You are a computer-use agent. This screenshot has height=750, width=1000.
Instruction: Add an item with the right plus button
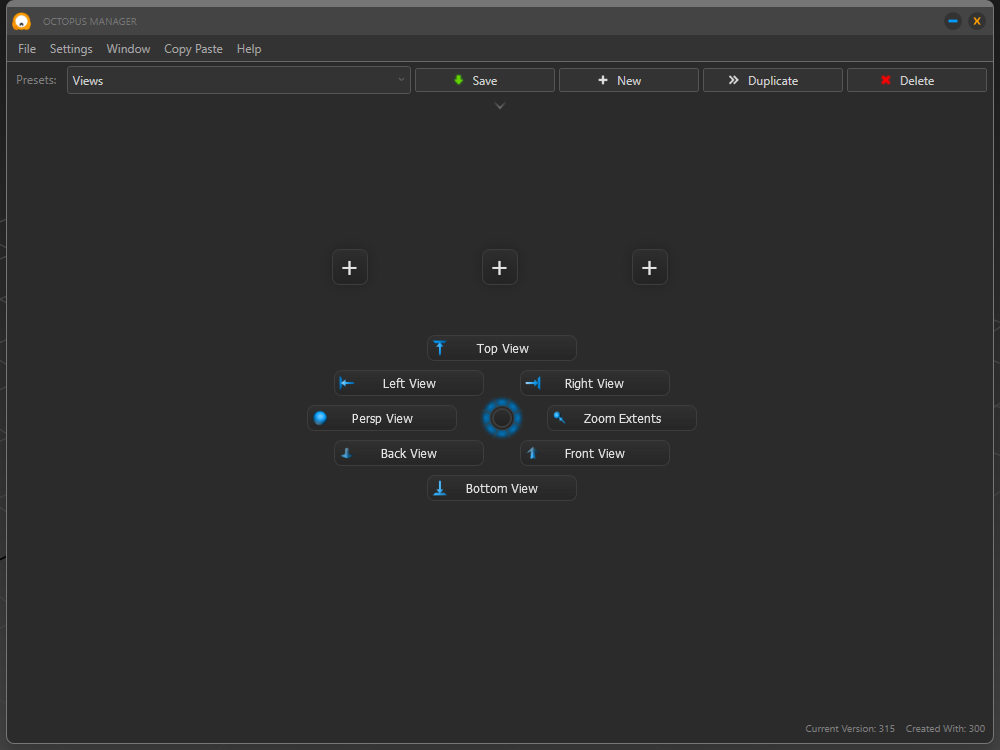(x=650, y=267)
